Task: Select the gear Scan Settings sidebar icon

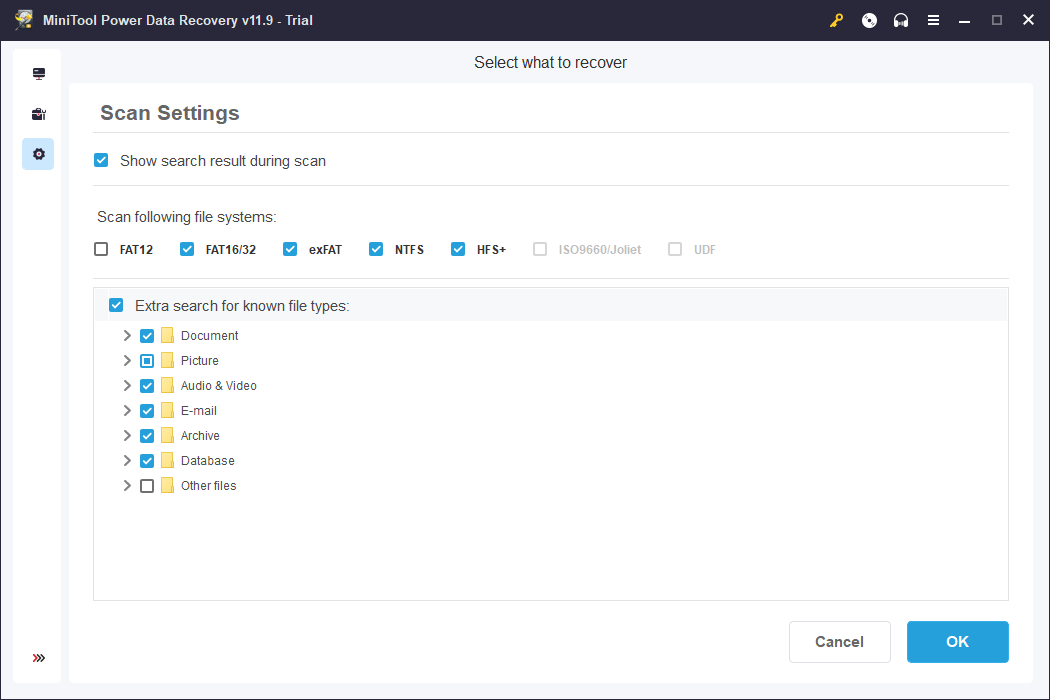Action: coord(39,154)
